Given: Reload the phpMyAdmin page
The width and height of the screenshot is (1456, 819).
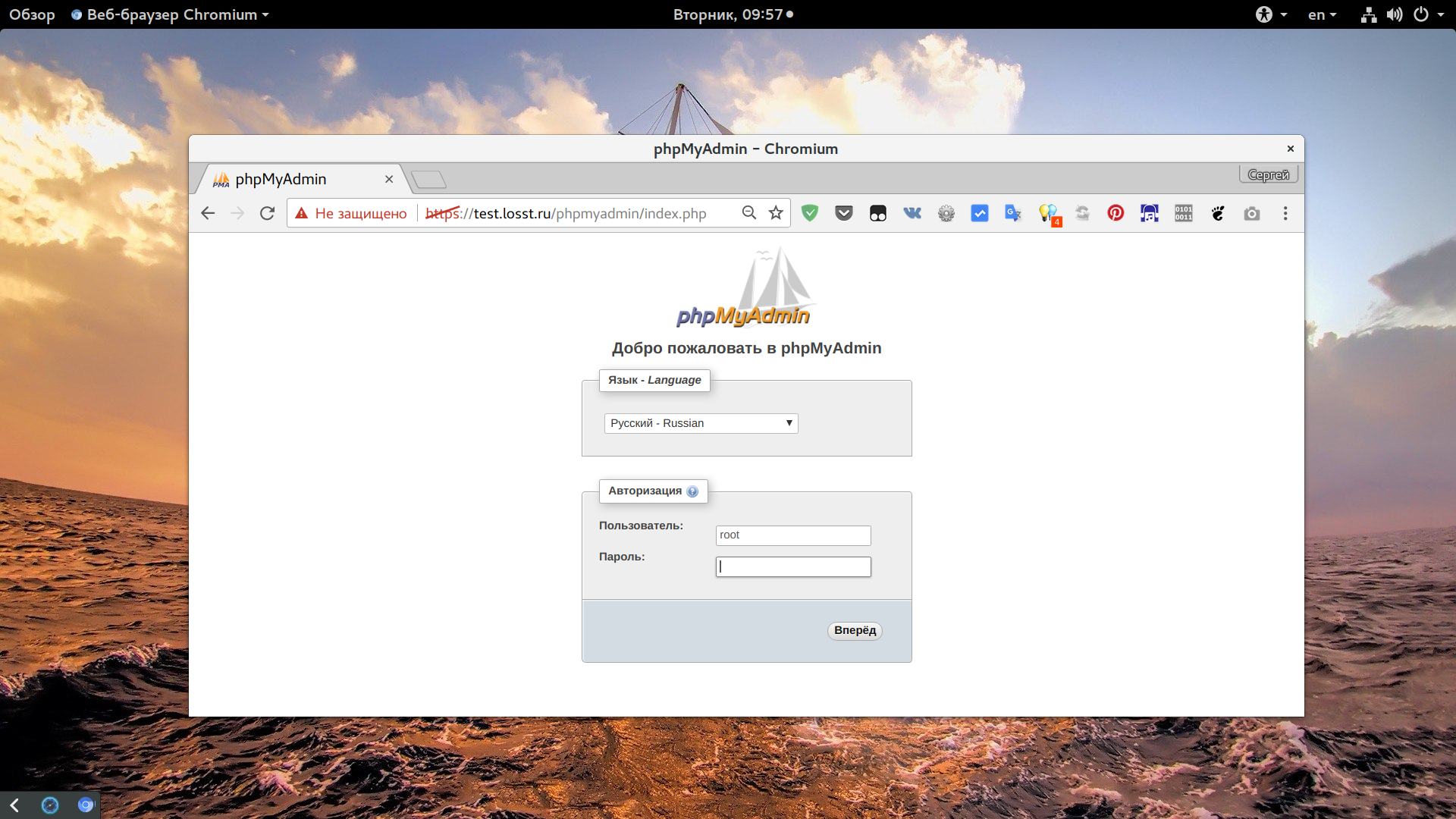Looking at the screenshot, I should click(x=267, y=213).
